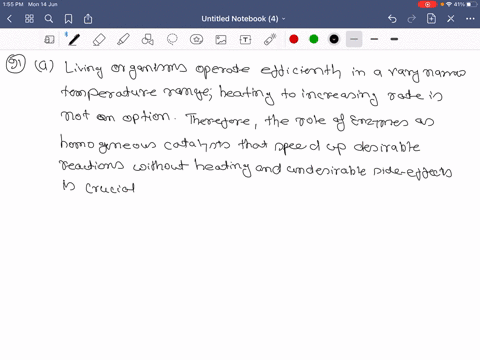Redo the last undone stroke
This screenshot has width=480, height=360.
412,19
